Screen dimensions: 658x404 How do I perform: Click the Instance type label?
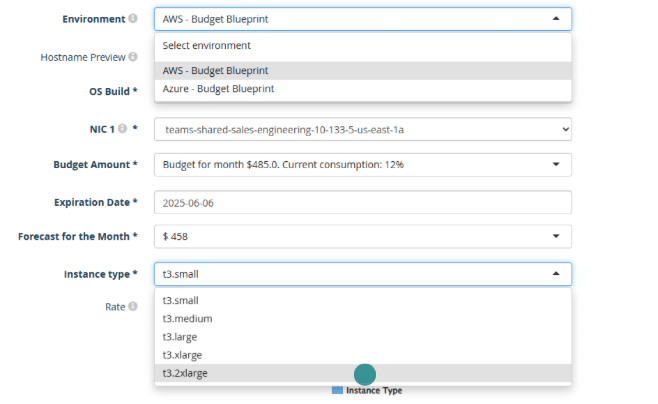pyautogui.click(x=100, y=274)
